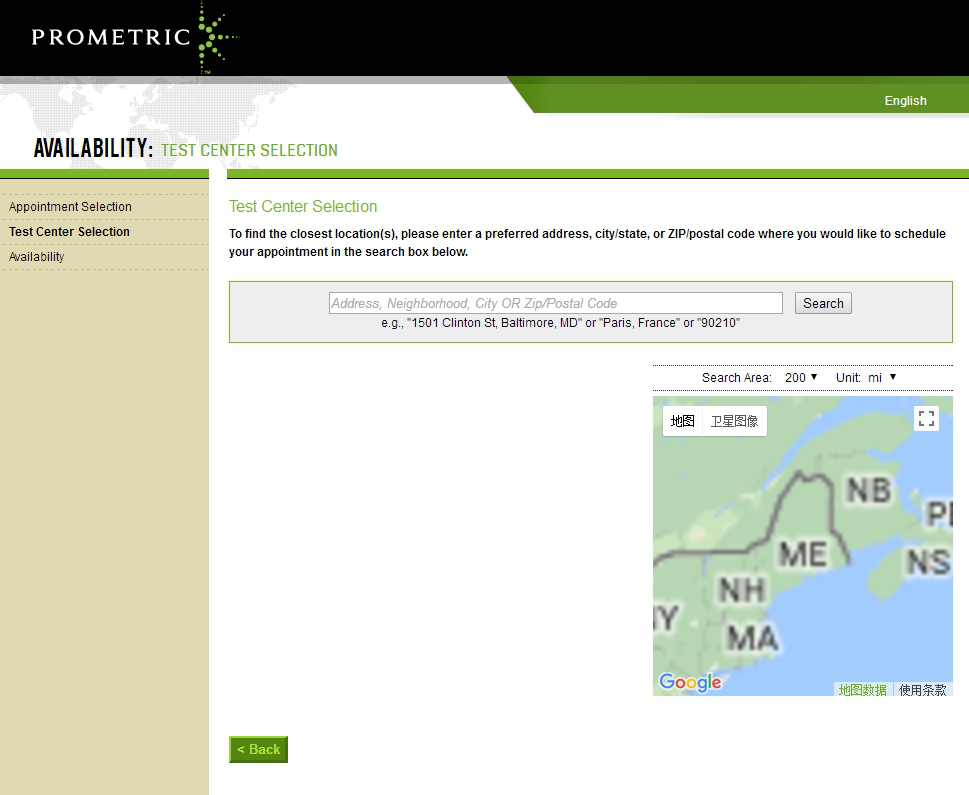Screen dimensions: 969x795
Task: Open Appointment Selection in the sidebar
Action: pos(70,207)
